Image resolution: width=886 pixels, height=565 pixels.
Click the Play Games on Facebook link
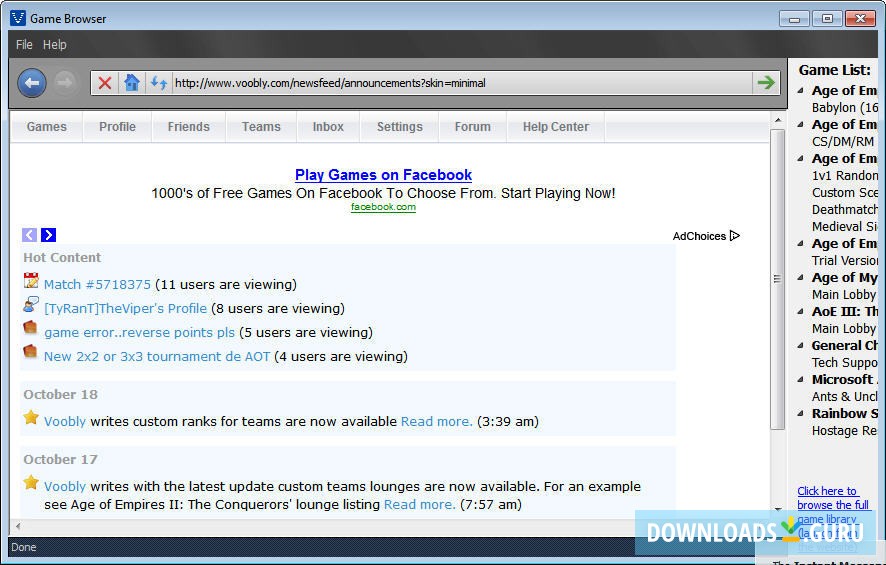click(383, 175)
